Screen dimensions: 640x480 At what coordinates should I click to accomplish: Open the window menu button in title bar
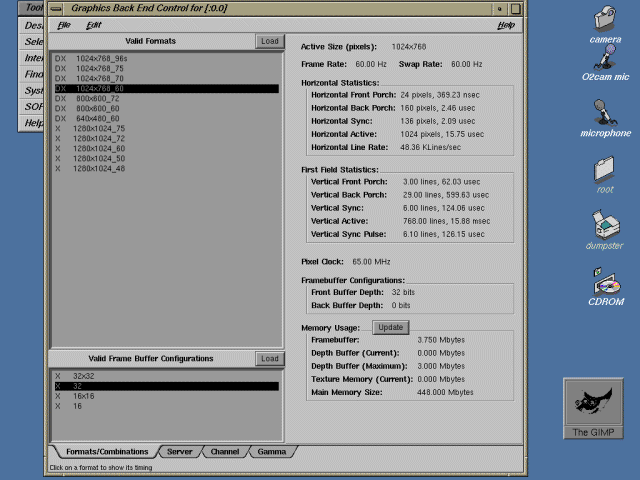click(x=58, y=7)
